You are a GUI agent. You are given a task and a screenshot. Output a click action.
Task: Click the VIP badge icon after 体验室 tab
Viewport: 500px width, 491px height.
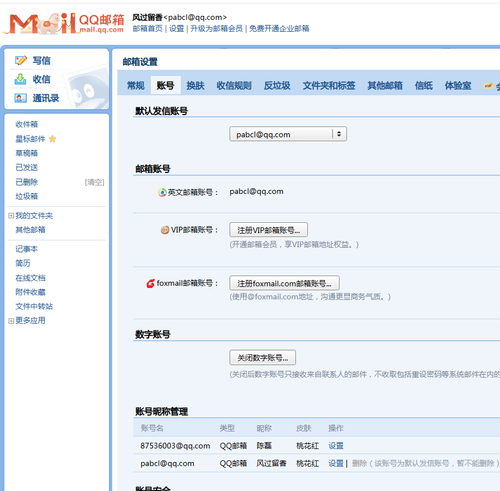click(488, 86)
